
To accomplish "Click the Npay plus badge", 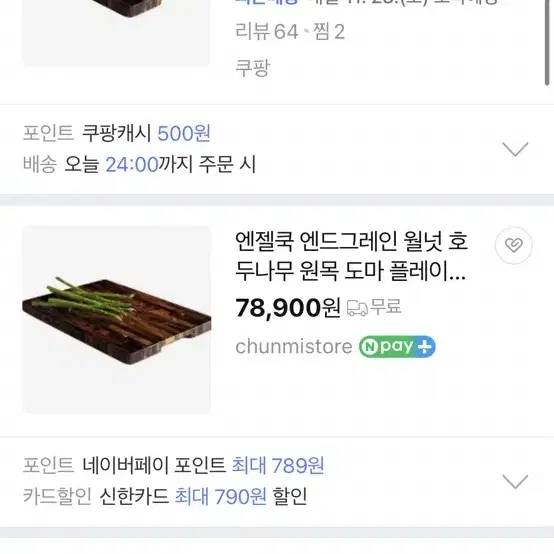I will (397, 347).
